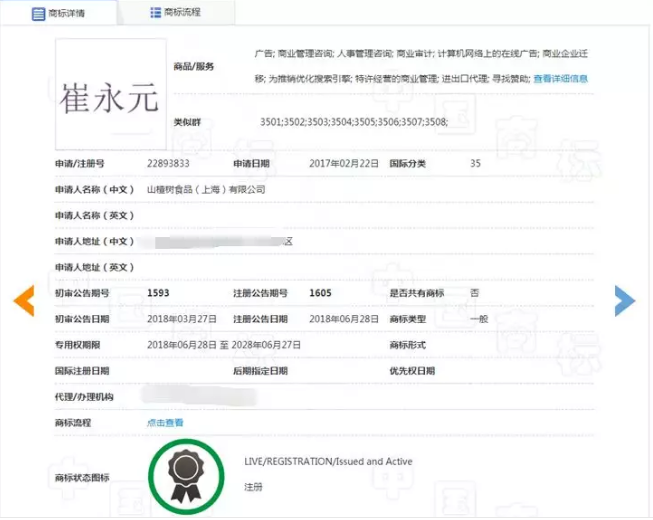
Task: Go to previous trademark with orange arrow
Action: click(x=24, y=301)
